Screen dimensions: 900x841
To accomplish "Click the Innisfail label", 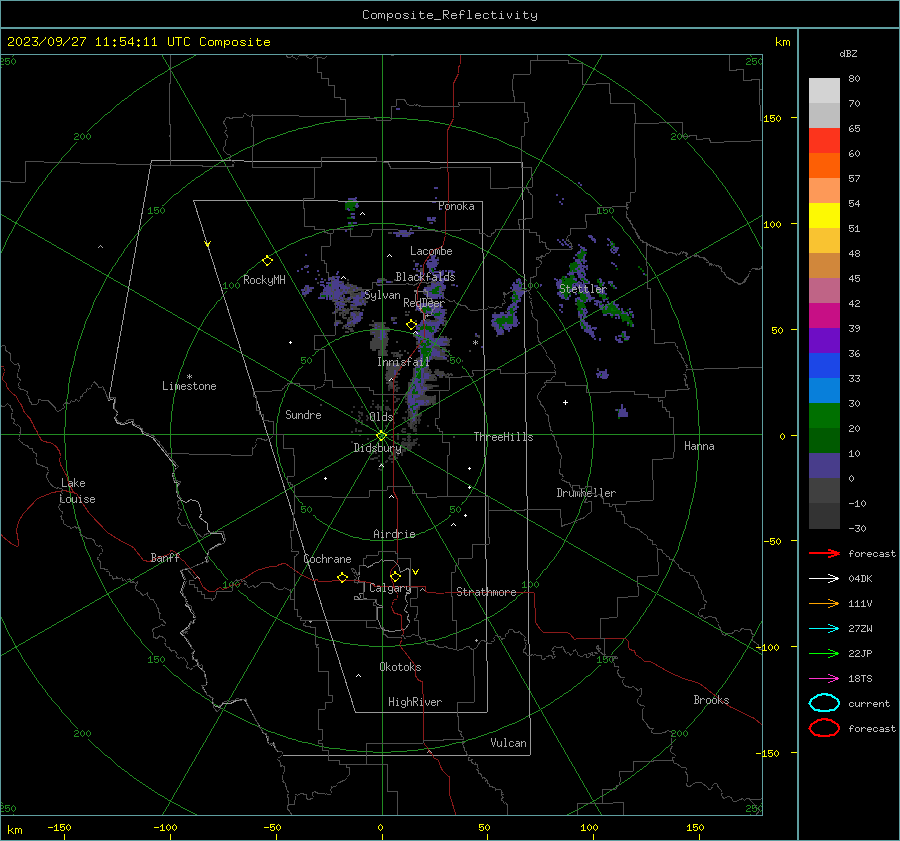I will pos(403,362).
